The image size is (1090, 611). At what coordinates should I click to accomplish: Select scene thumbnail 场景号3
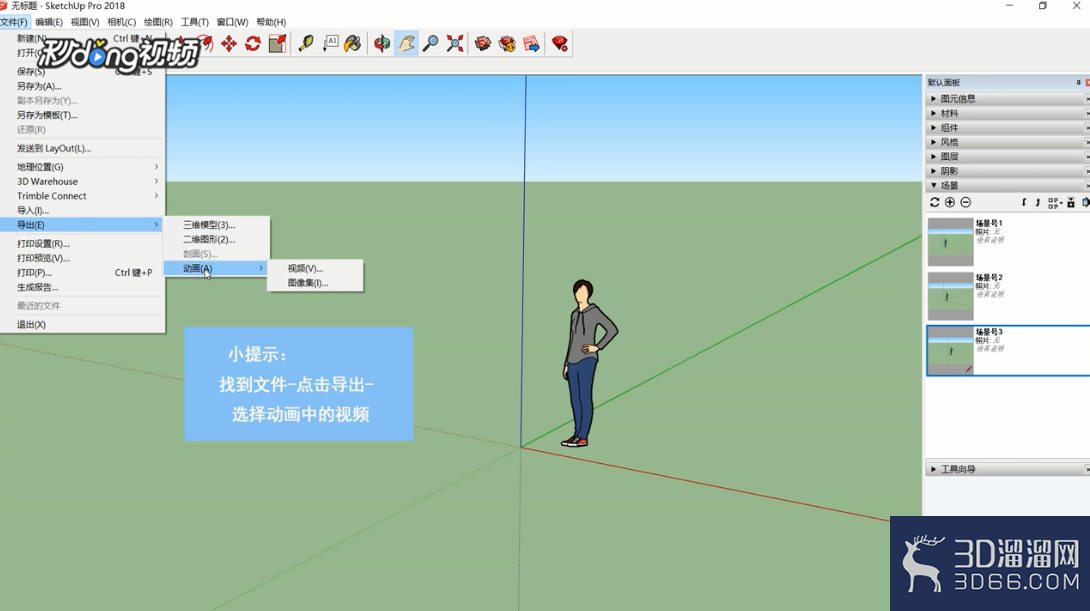click(x=950, y=351)
